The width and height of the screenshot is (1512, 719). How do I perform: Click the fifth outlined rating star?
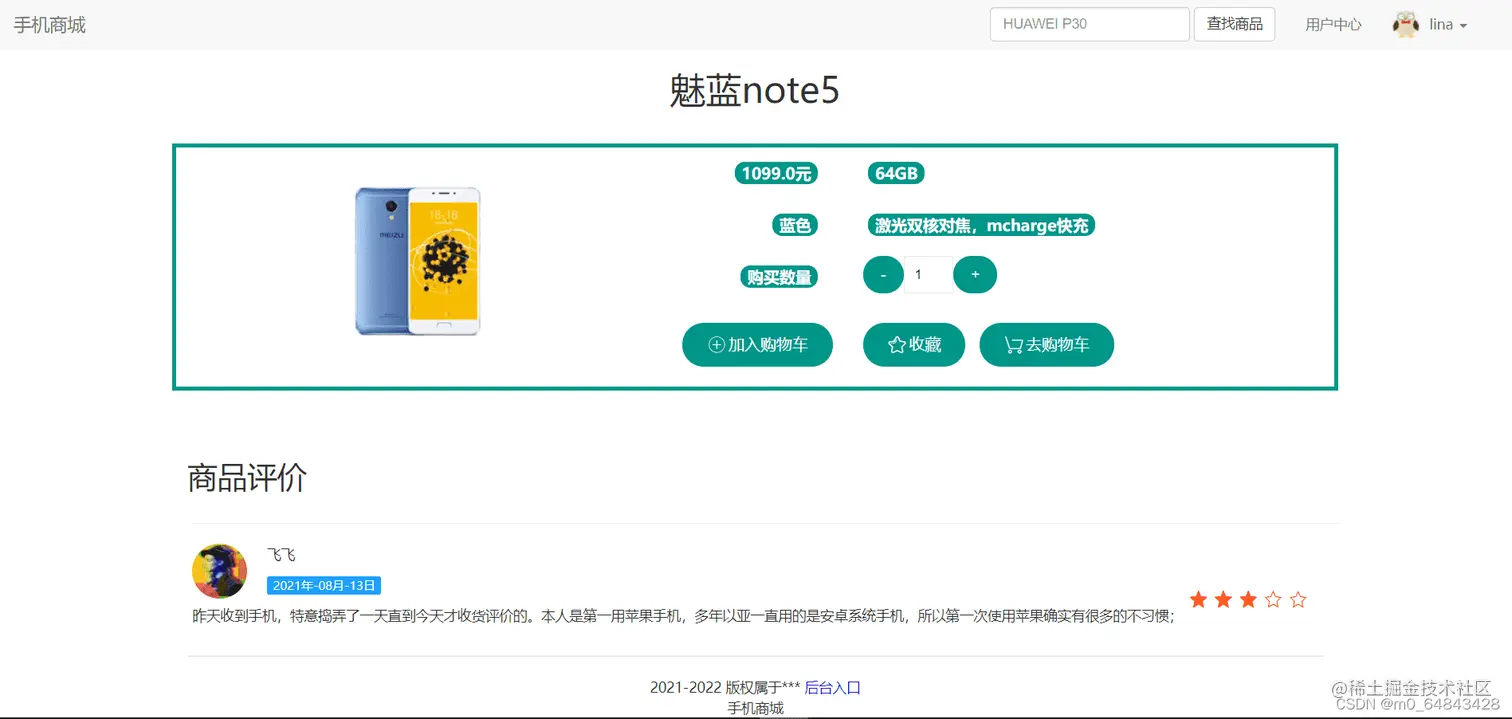(1297, 598)
